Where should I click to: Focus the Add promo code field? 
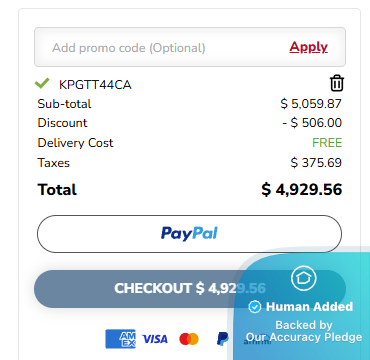[x=190, y=47]
